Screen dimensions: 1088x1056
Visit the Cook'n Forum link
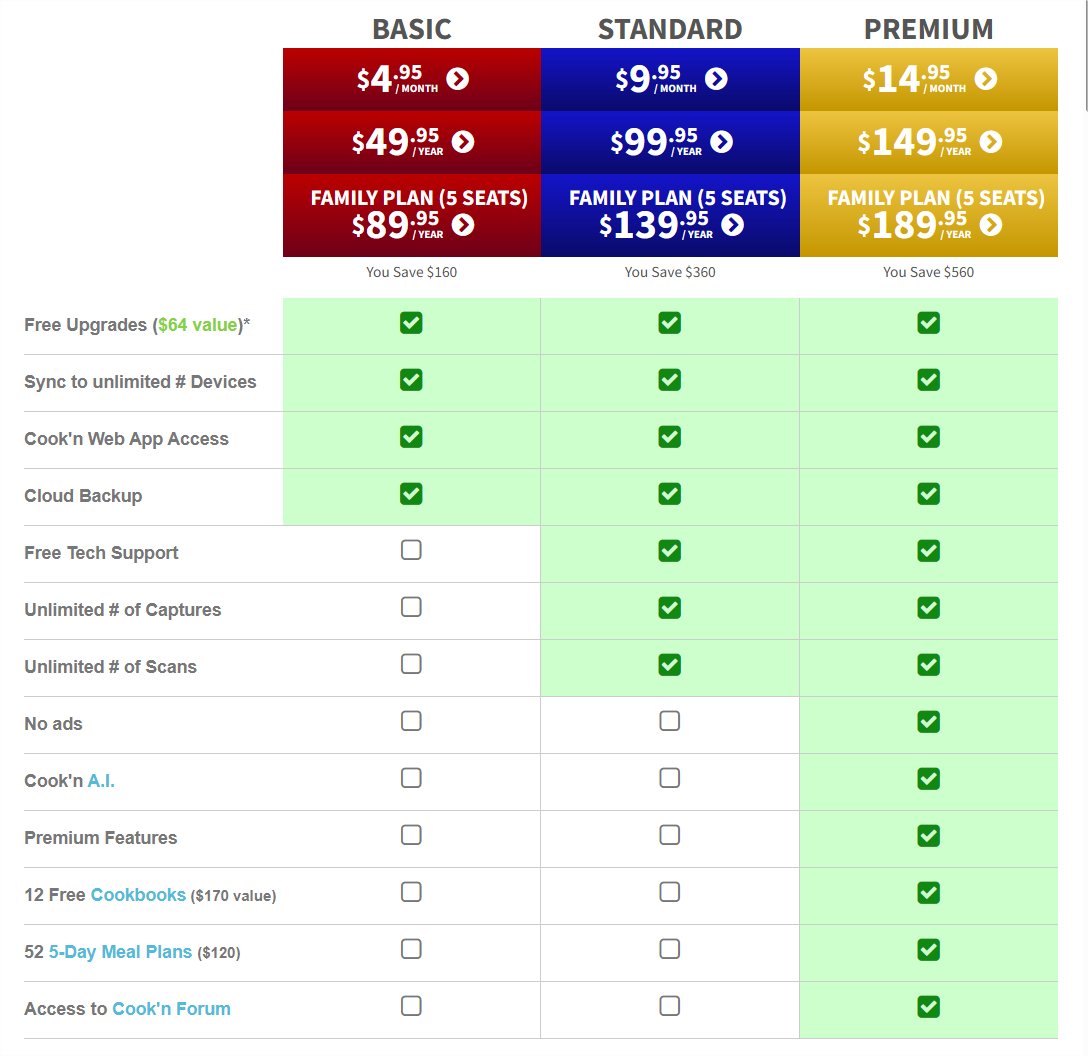(x=171, y=1009)
